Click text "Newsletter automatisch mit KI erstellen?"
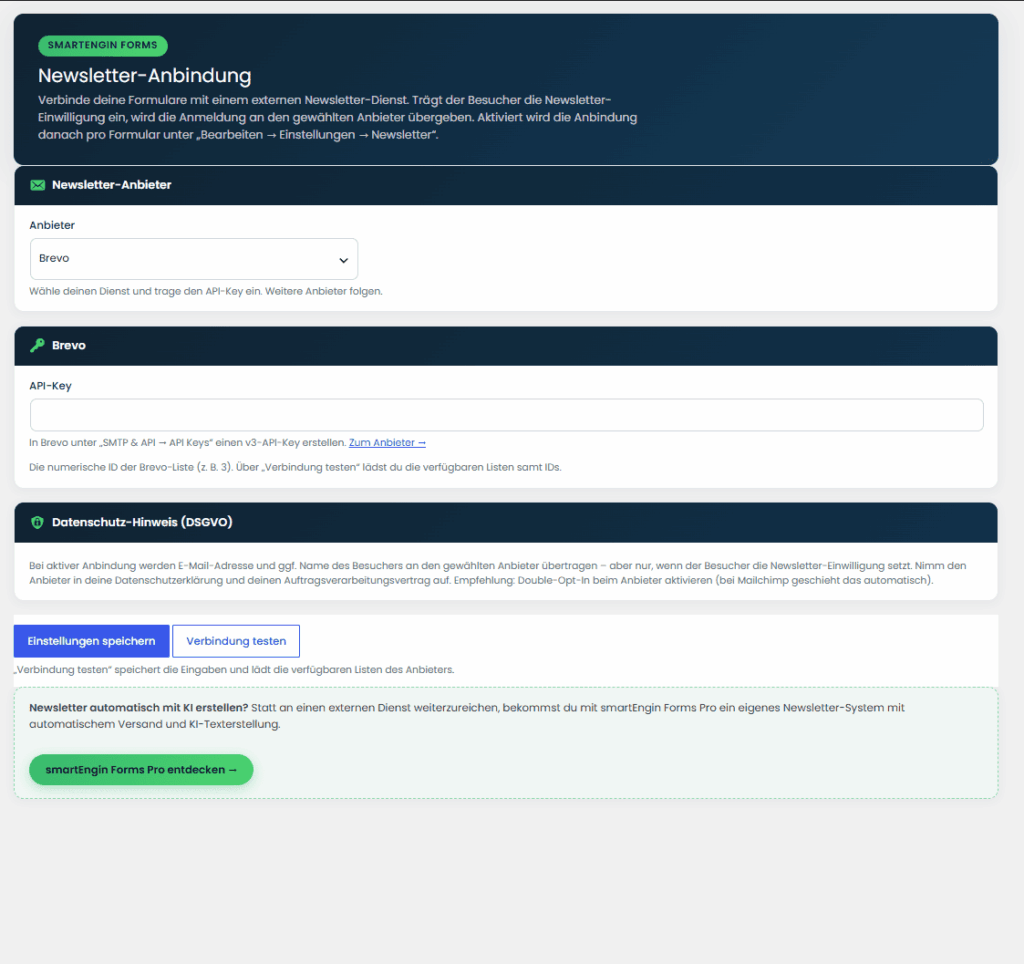The image size is (1024, 964). point(138,707)
